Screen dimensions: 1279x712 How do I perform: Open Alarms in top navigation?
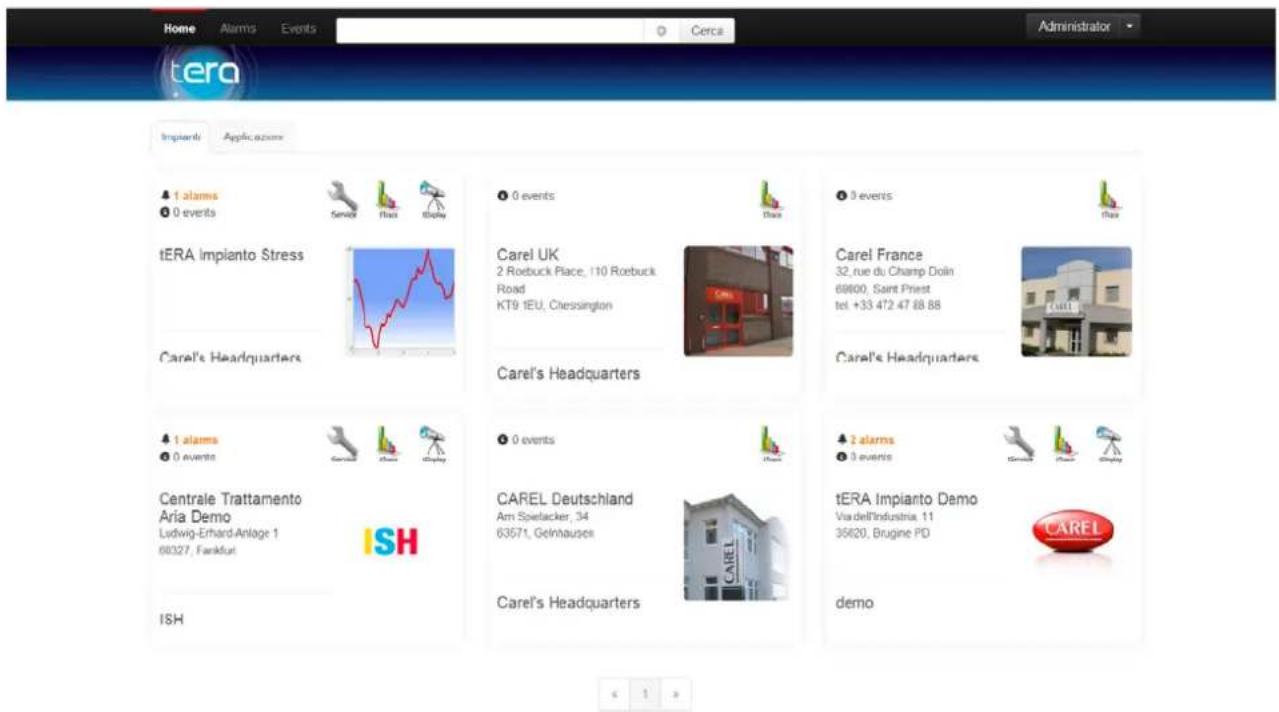[x=238, y=29]
